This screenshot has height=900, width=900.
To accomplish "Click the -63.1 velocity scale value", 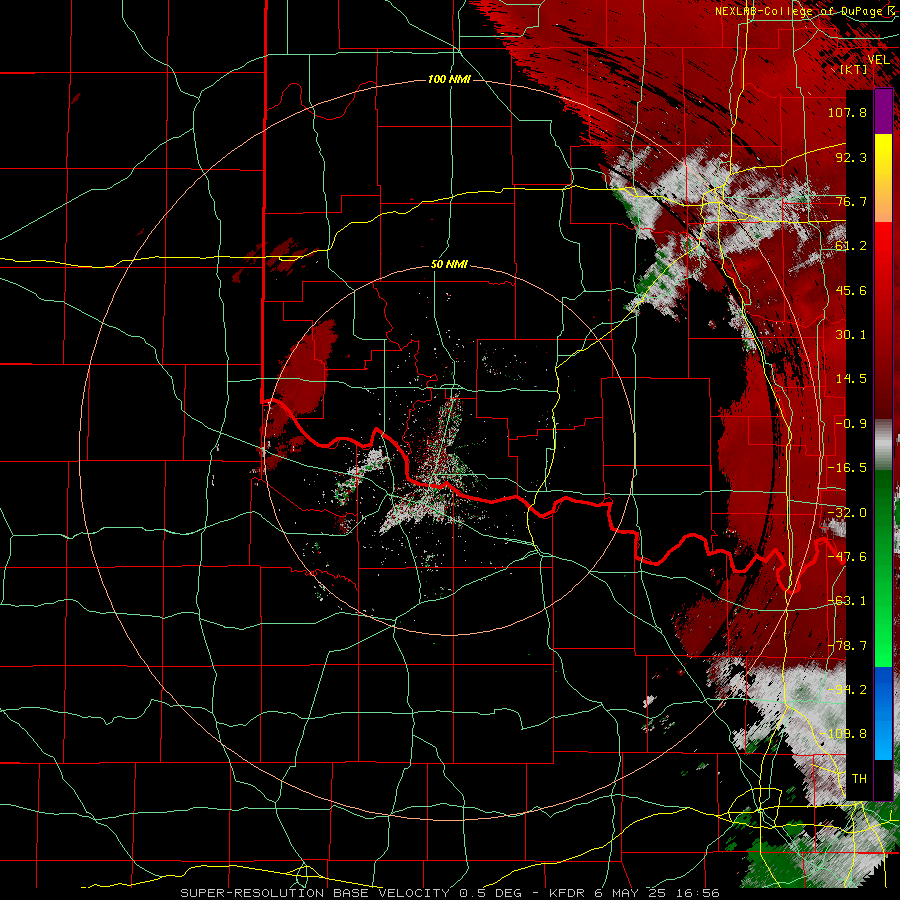I will 847,601.
